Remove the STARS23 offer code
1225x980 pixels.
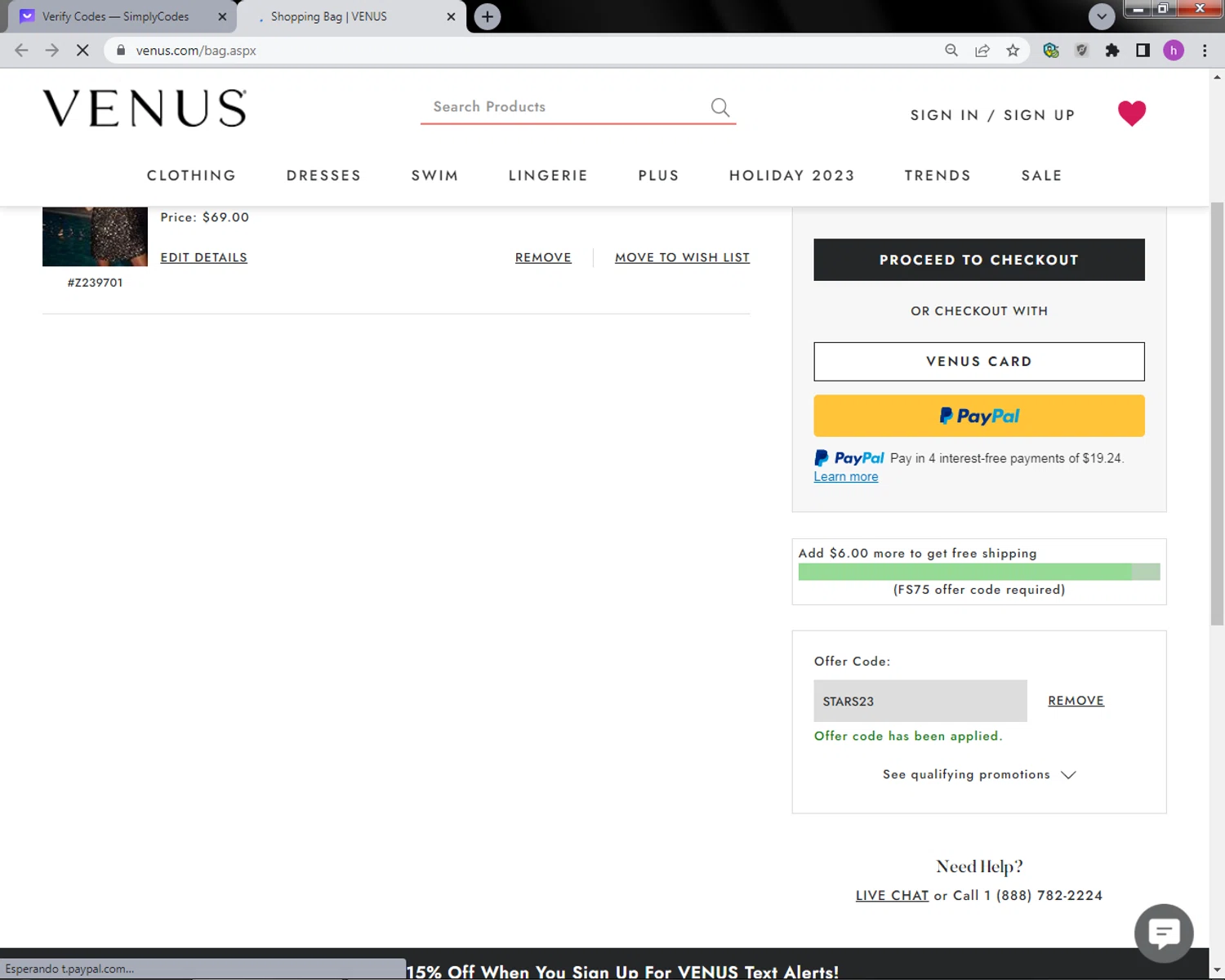coord(1076,701)
